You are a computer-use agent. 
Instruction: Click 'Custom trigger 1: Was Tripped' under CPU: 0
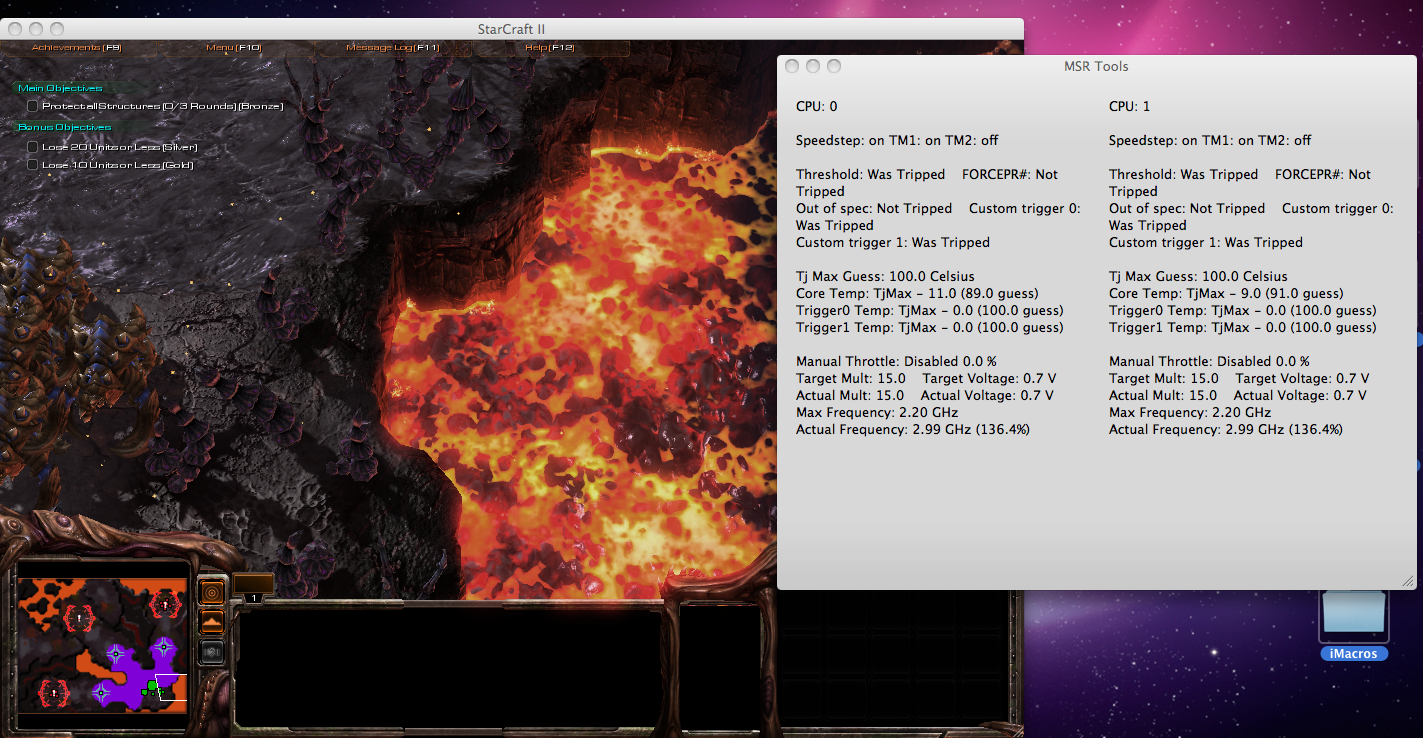point(893,242)
